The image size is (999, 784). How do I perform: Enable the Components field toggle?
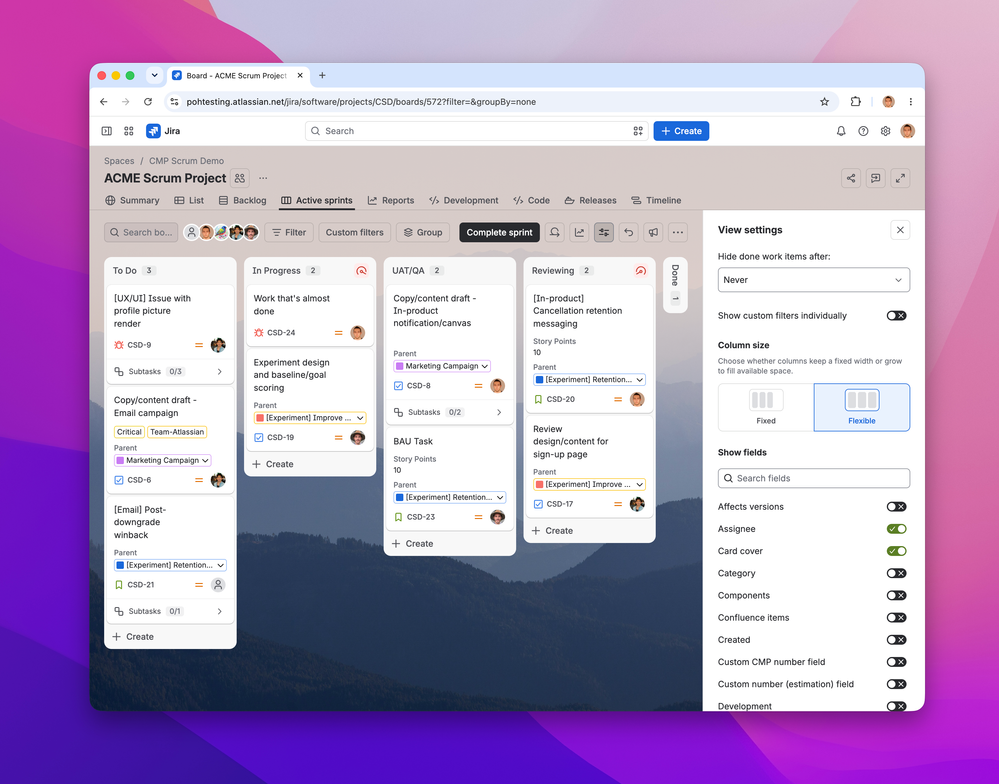[x=896, y=595]
